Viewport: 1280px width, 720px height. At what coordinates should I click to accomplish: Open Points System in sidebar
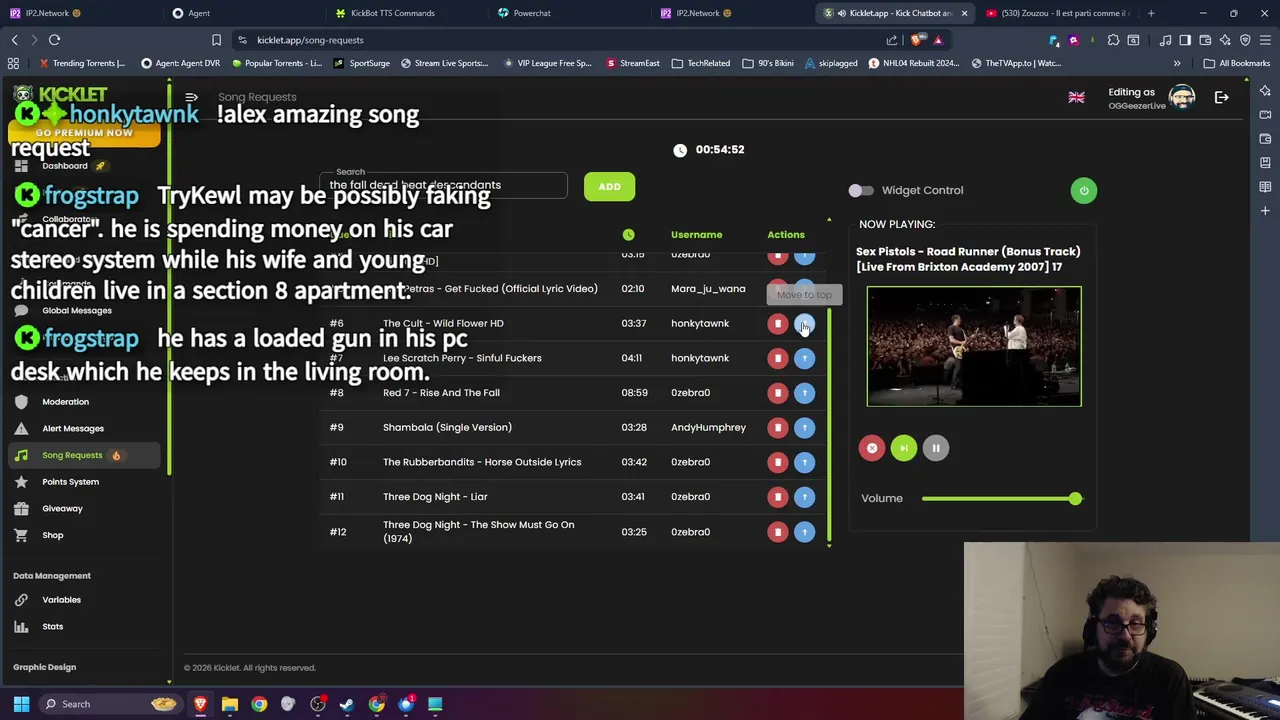[70, 482]
